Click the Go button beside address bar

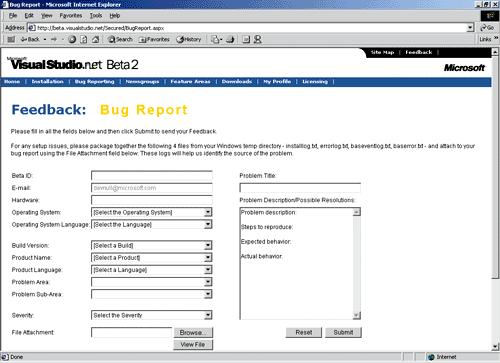click(487, 28)
